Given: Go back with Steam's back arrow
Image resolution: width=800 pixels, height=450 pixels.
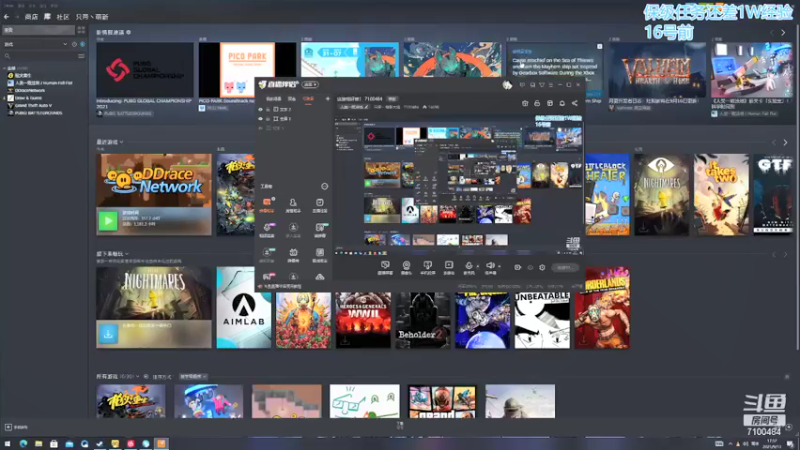Looking at the screenshot, I should pyautogui.click(x=7, y=17).
